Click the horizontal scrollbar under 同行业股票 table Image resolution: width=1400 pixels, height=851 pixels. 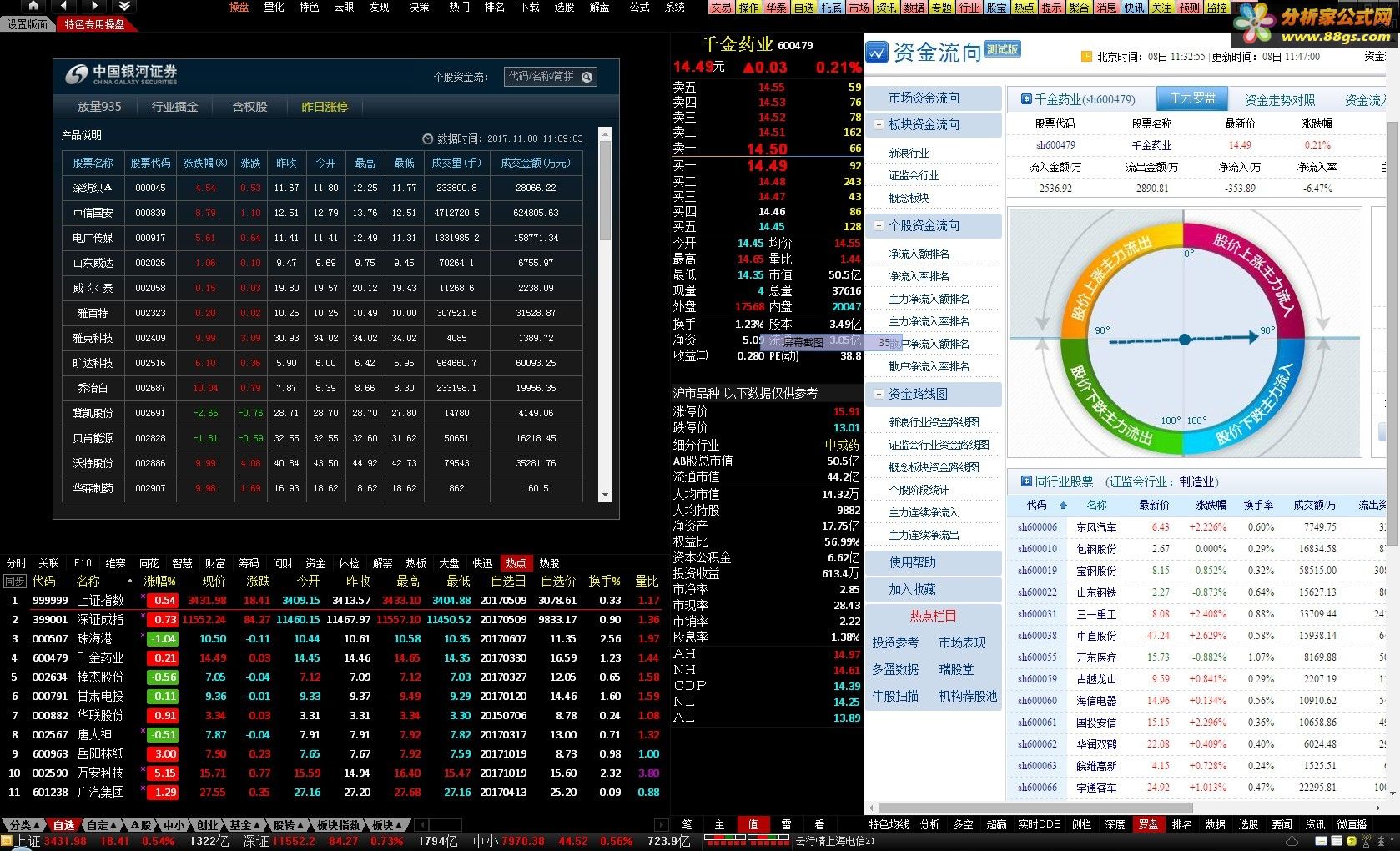1035,808
